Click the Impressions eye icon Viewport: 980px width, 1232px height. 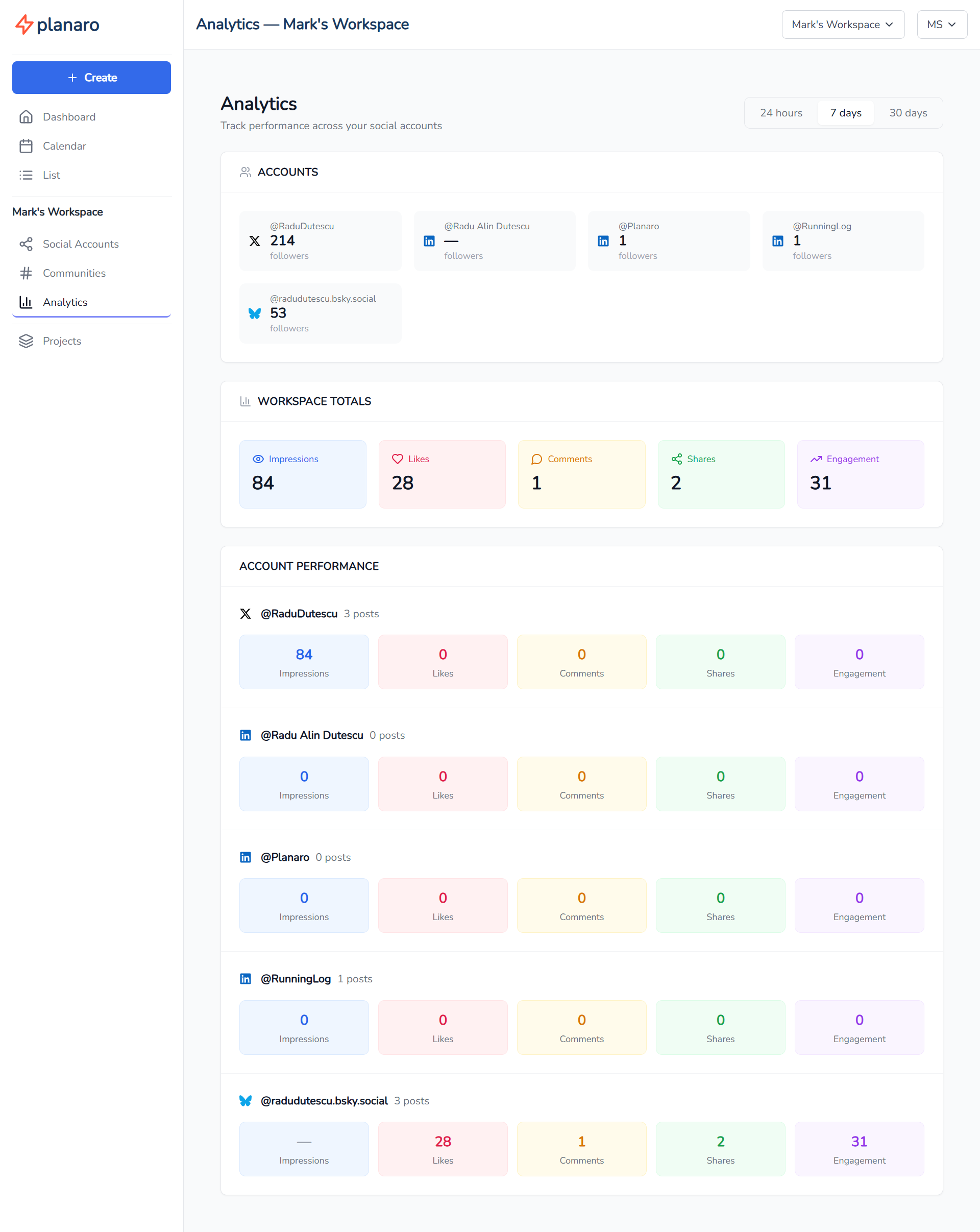(258, 459)
